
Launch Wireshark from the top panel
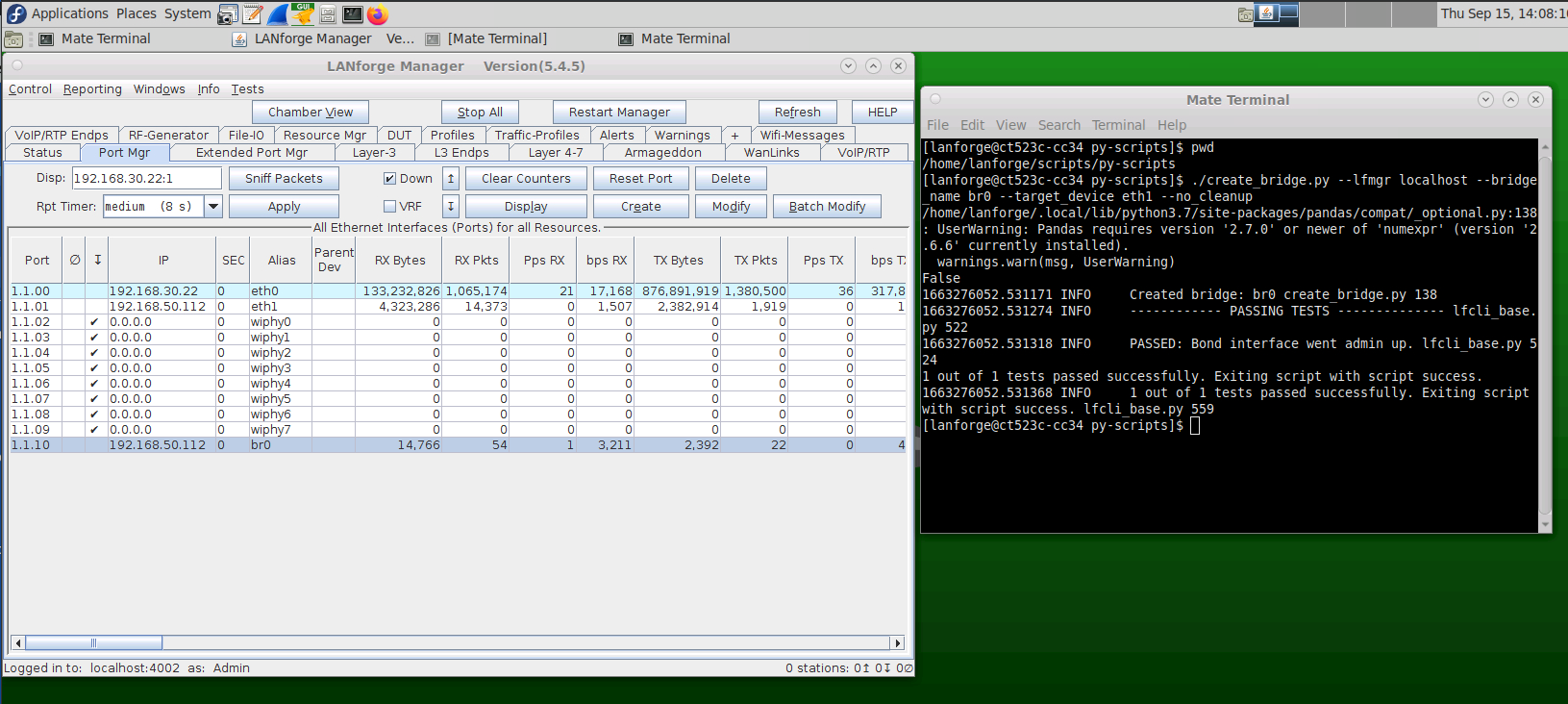click(x=278, y=14)
